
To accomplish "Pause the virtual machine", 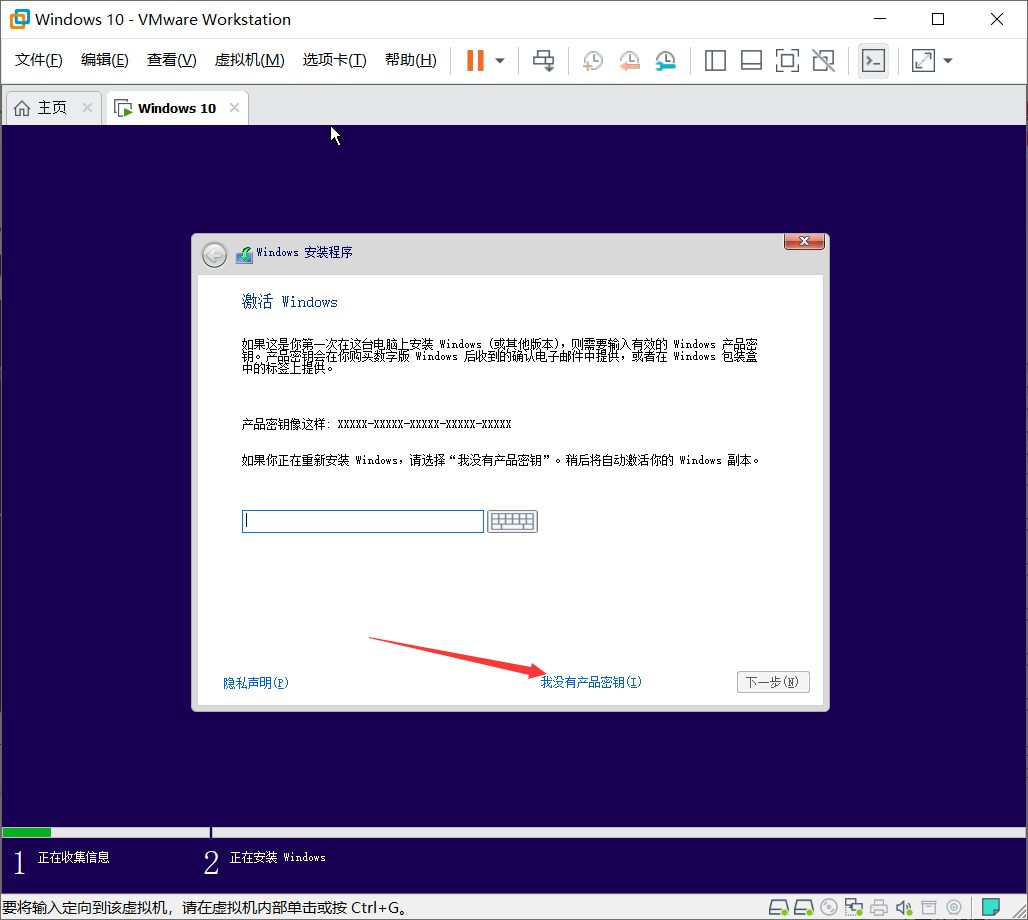I will point(475,60).
